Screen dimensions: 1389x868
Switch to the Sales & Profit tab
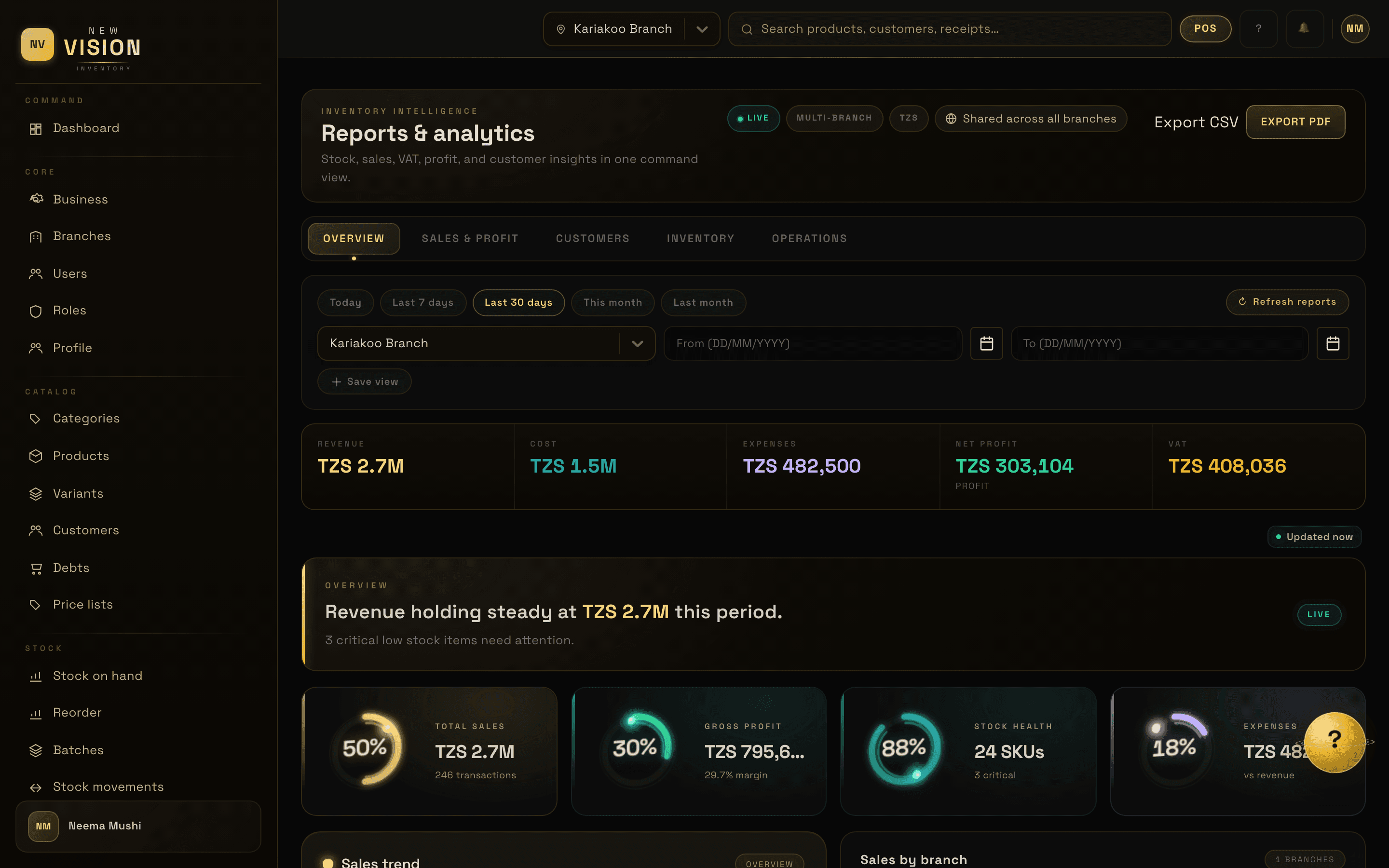pyautogui.click(x=470, y=239)
